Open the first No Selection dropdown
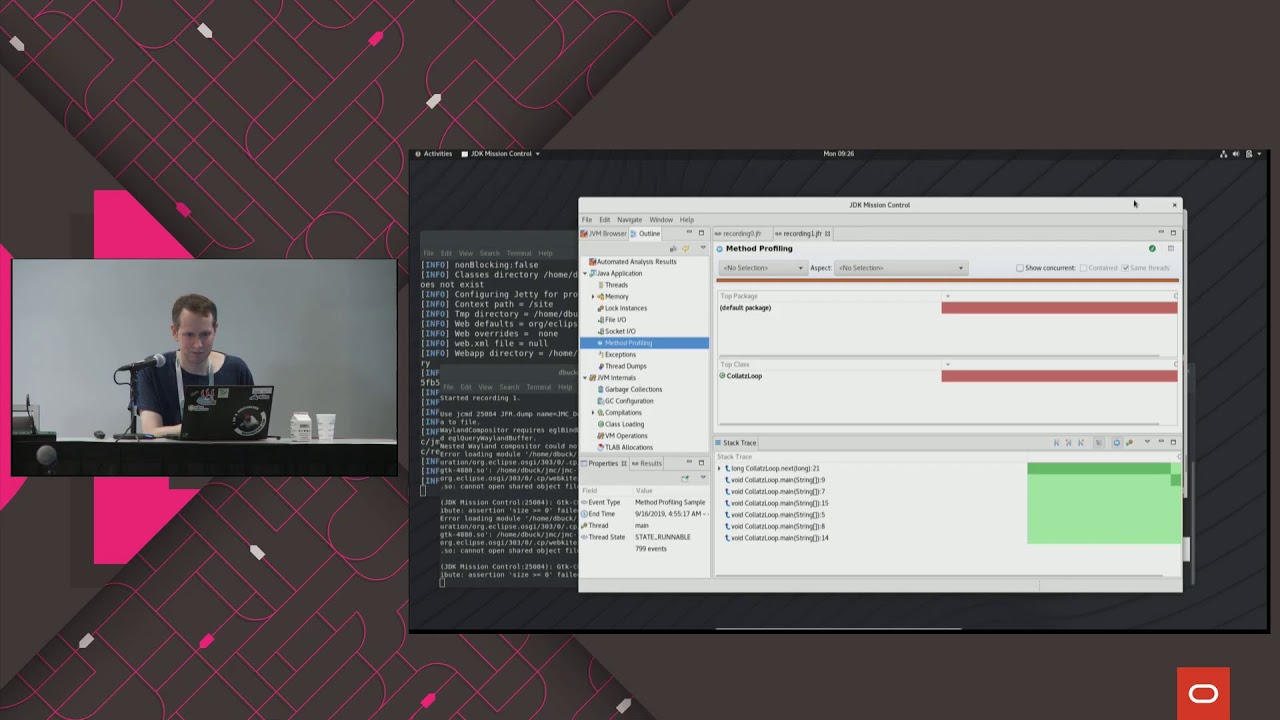The width and height of the screenshot is (1280, 720). coord(763,268)
